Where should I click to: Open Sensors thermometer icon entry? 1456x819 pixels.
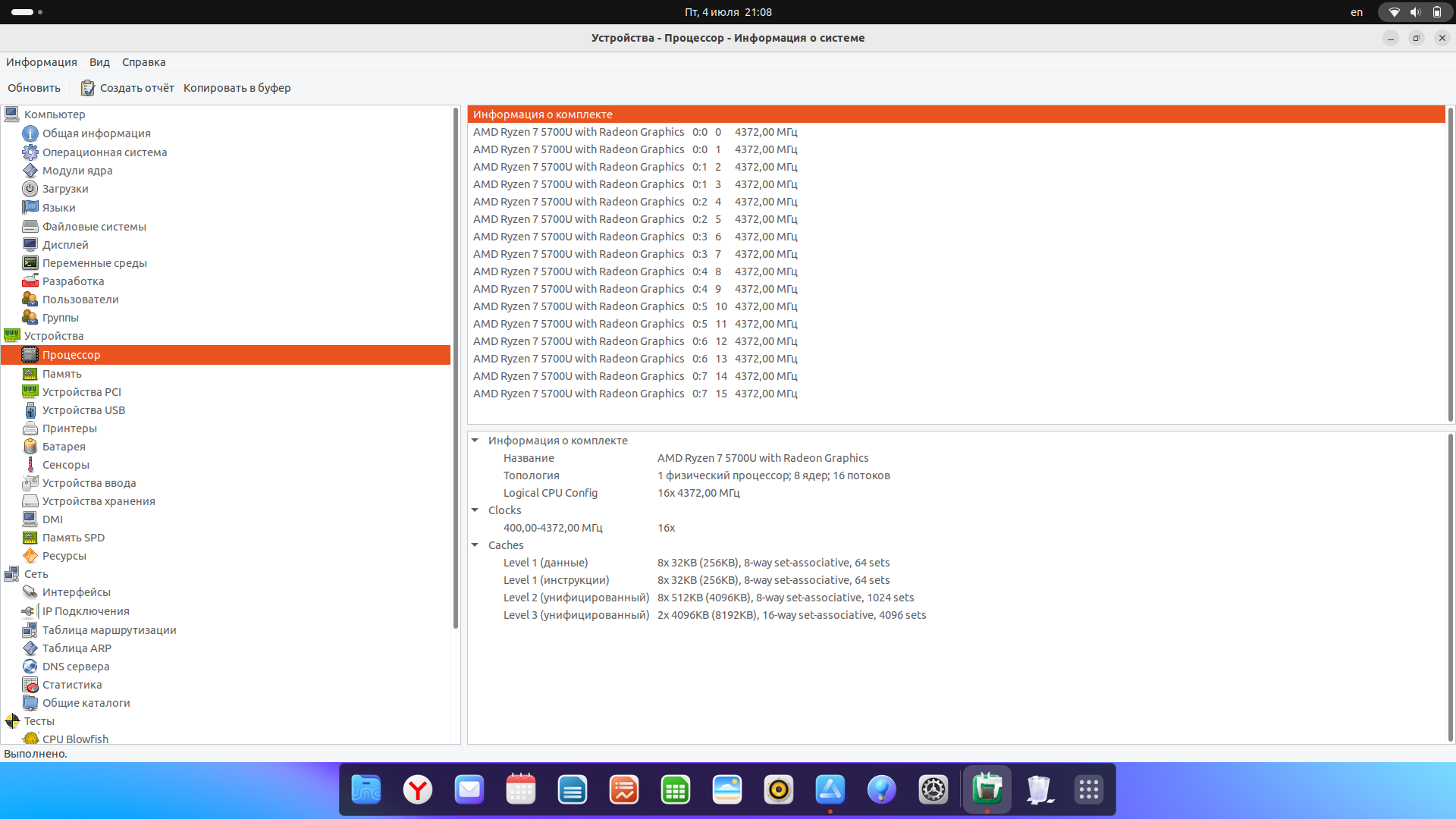pyautogui.click(x=30, y=465)
